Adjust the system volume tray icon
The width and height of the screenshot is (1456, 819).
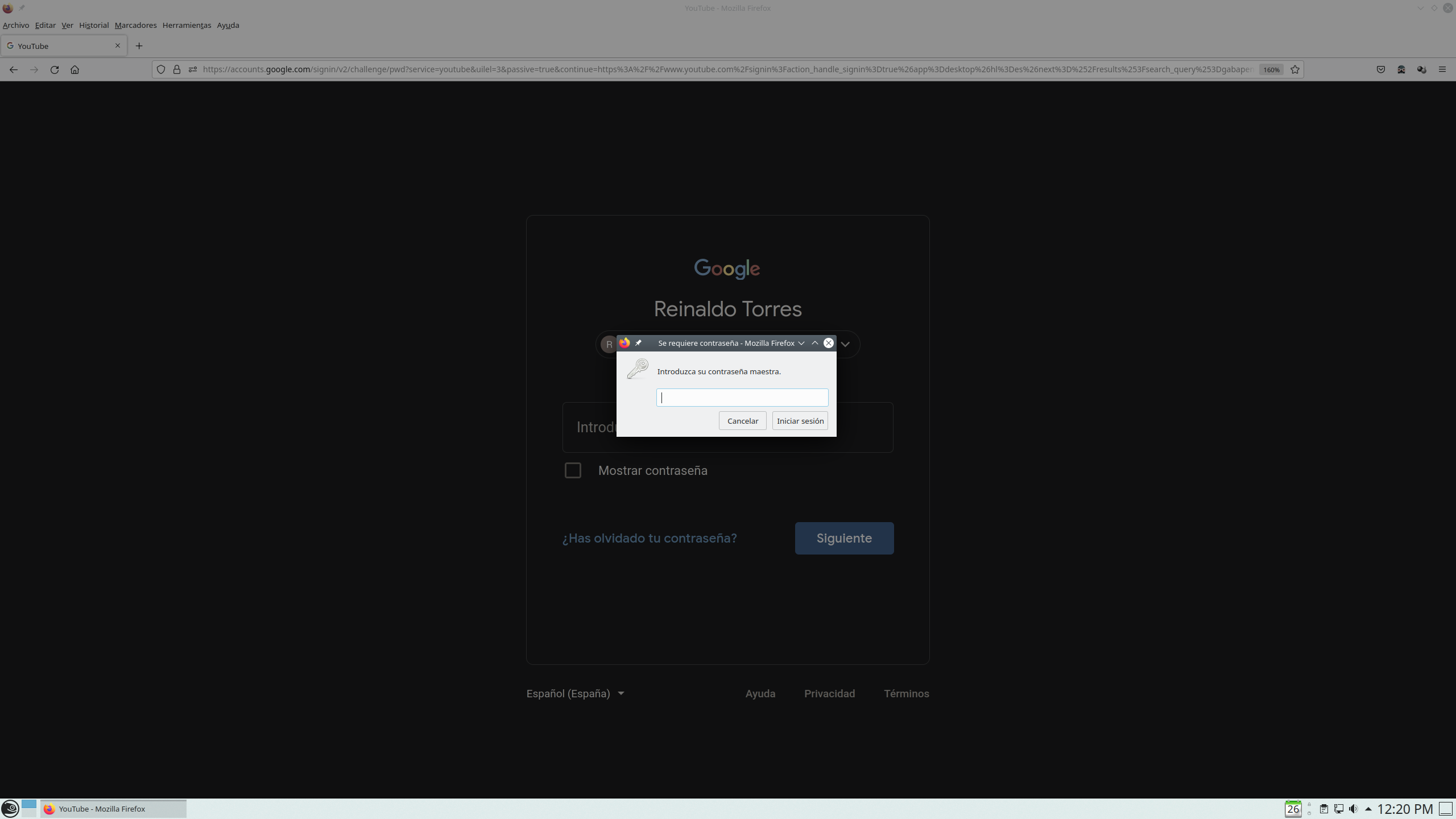tap(1353, 809)
